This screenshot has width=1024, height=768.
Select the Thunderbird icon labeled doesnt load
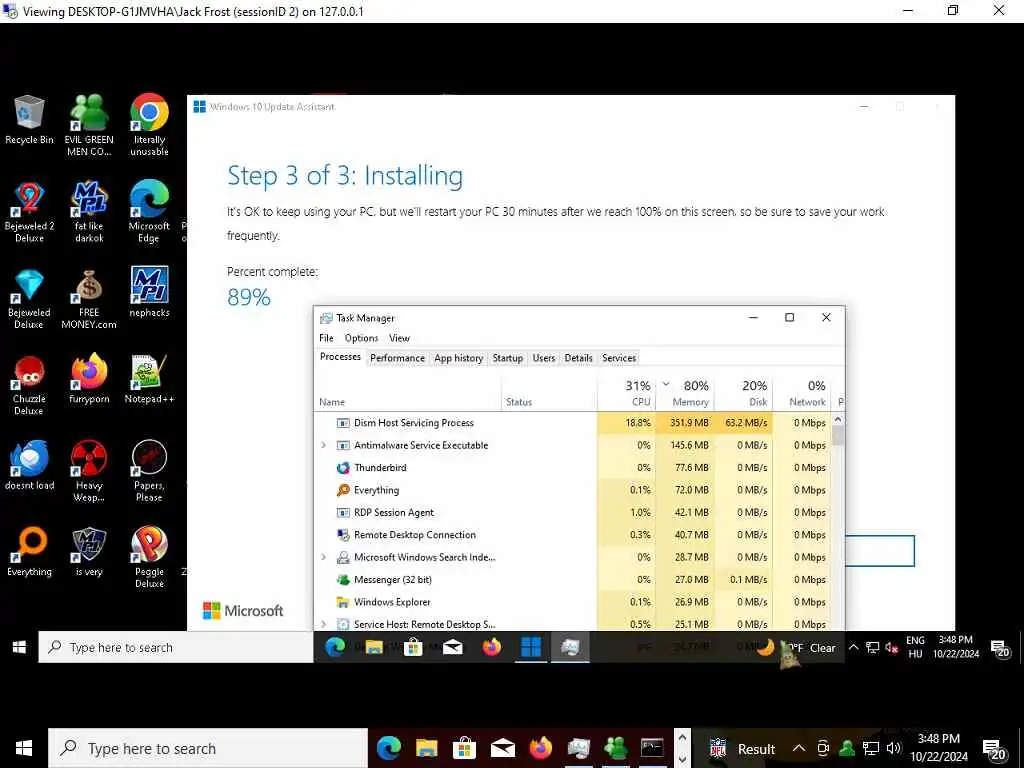[x=29, y=465]
